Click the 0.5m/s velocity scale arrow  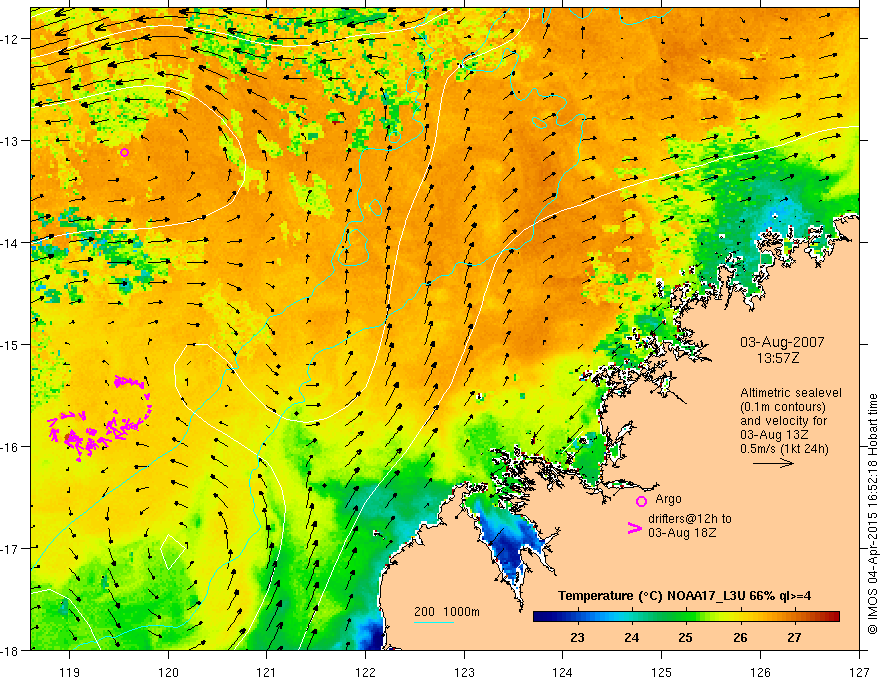coord(773,463)
